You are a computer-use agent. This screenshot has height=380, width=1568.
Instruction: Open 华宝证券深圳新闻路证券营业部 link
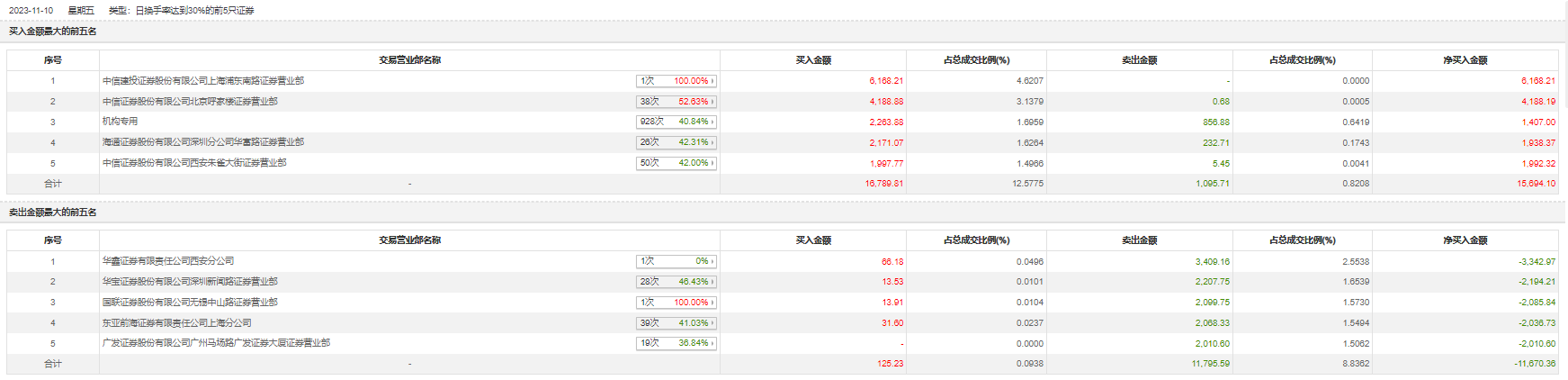tap(190, 282)
